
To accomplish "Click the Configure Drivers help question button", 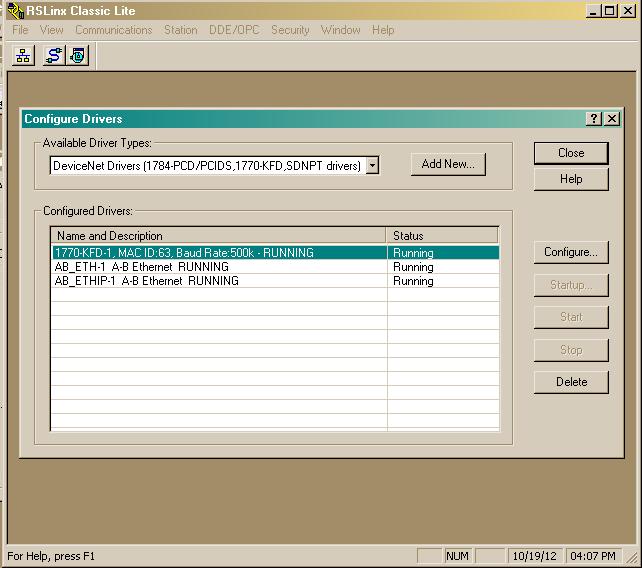I will coord(594,119).
